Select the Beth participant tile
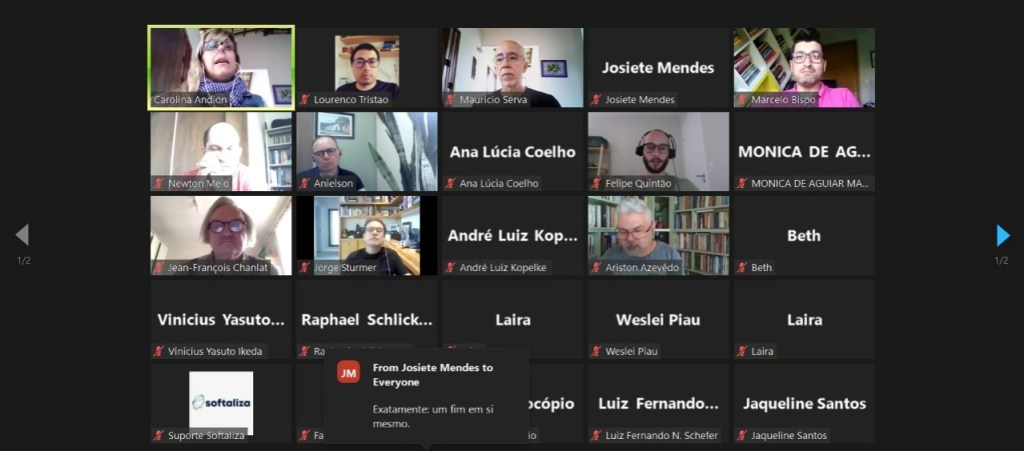The height and width of the screenshot is (451, 1024). pyautogui.click(x=804, y=236)
